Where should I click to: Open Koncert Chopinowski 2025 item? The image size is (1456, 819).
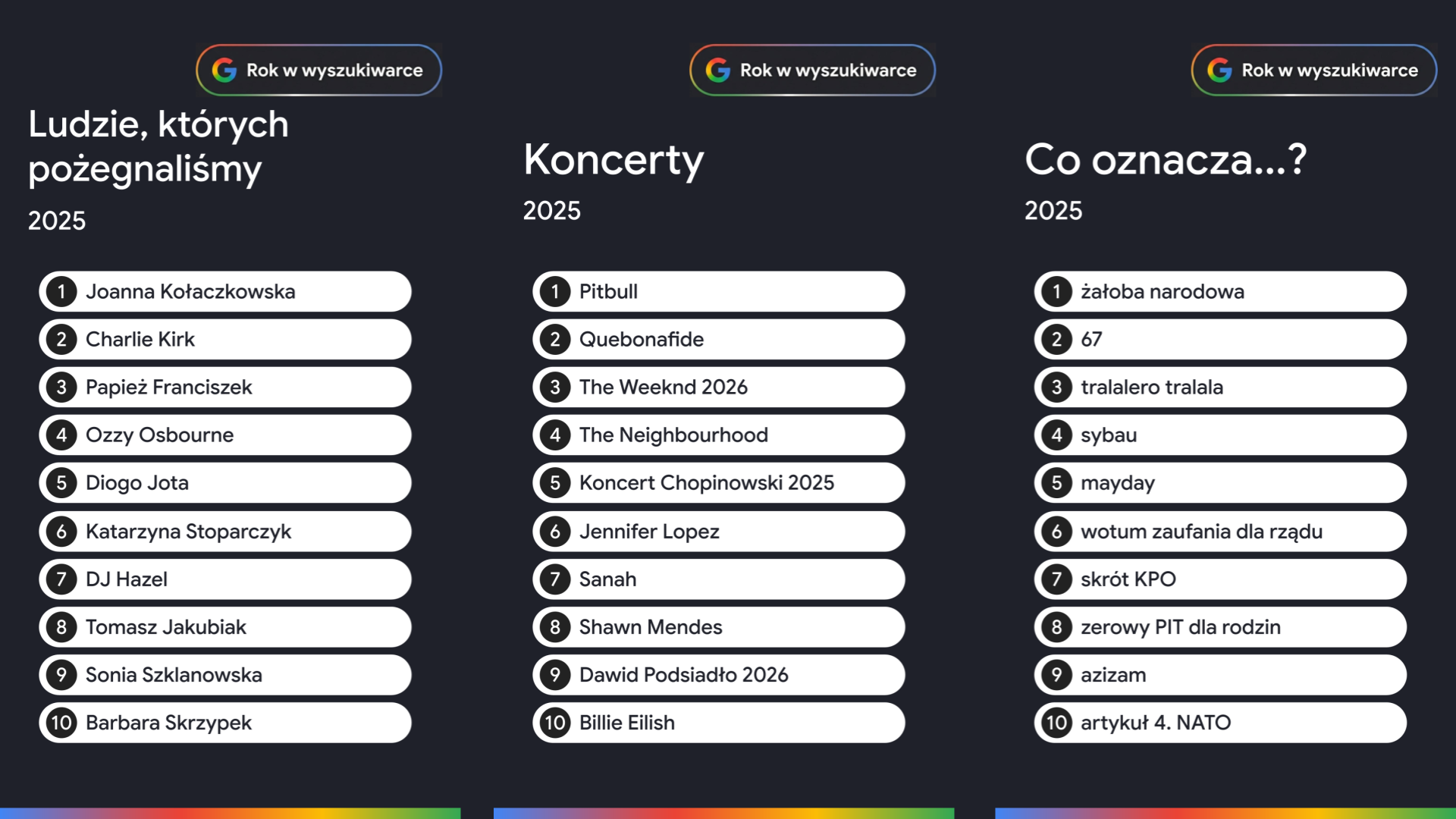(x=718, y=483)
